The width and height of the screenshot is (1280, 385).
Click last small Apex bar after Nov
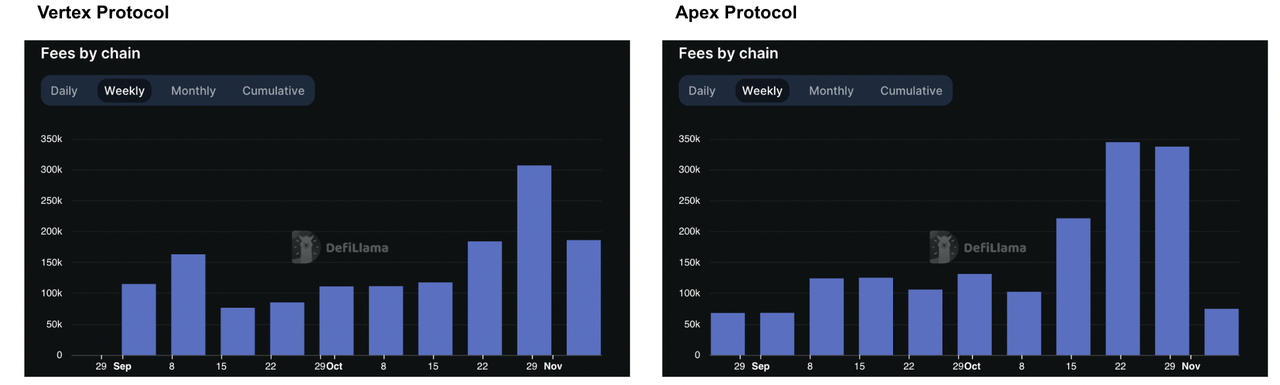[1221, 332]
